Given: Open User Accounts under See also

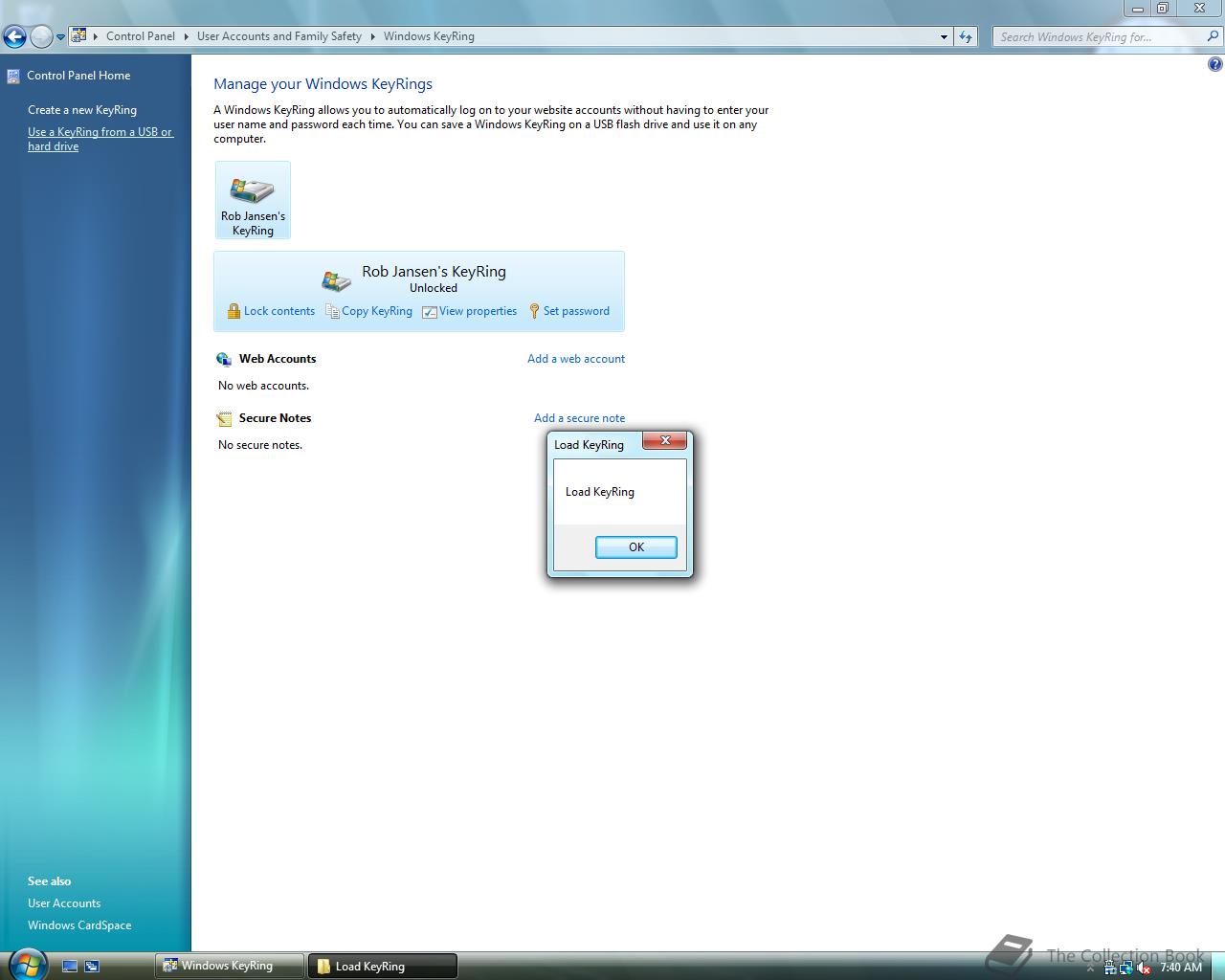Looking at the screenshot, I should coord(64,903).
